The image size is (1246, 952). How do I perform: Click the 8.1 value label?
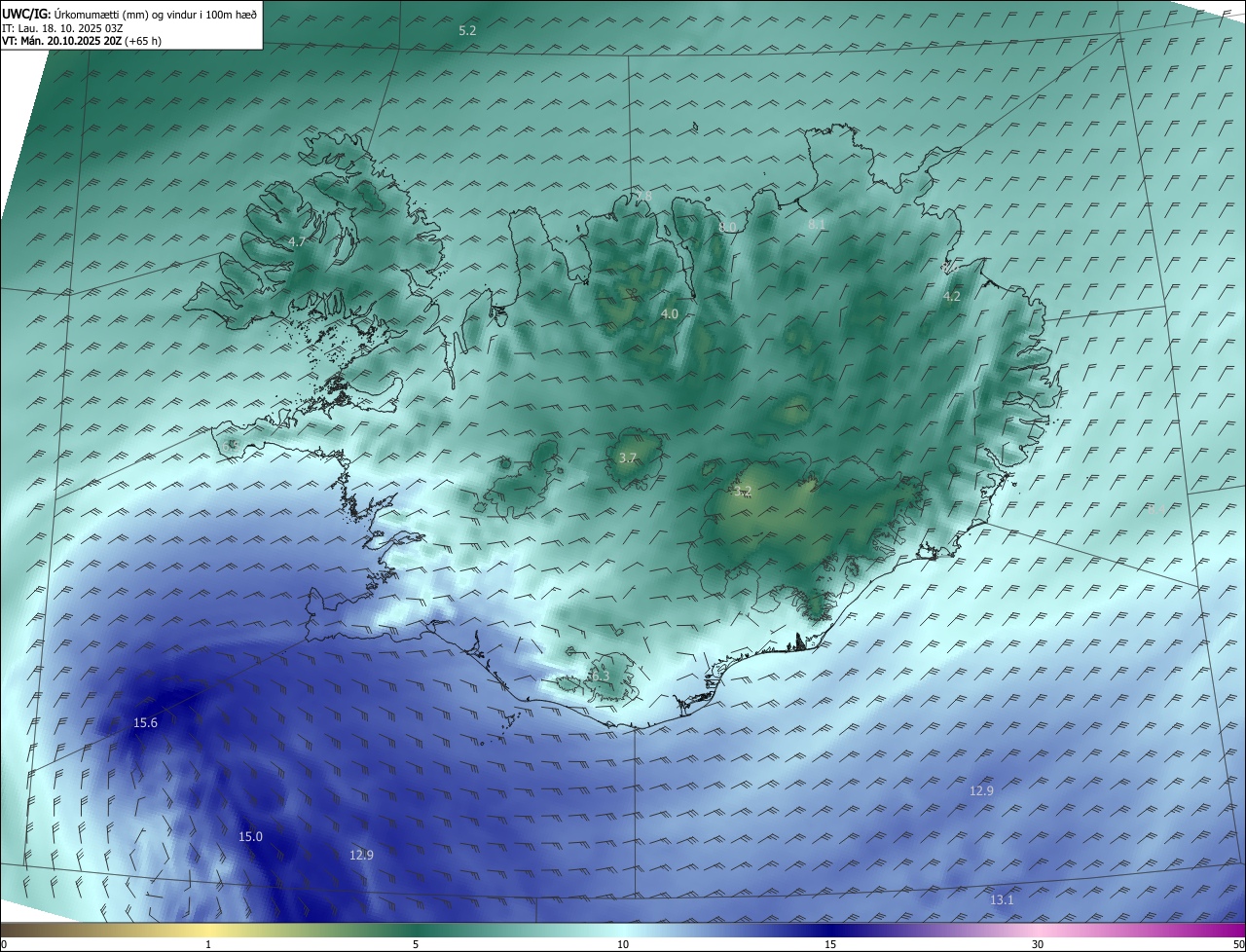pyautogui.click(x=817, y=224)
